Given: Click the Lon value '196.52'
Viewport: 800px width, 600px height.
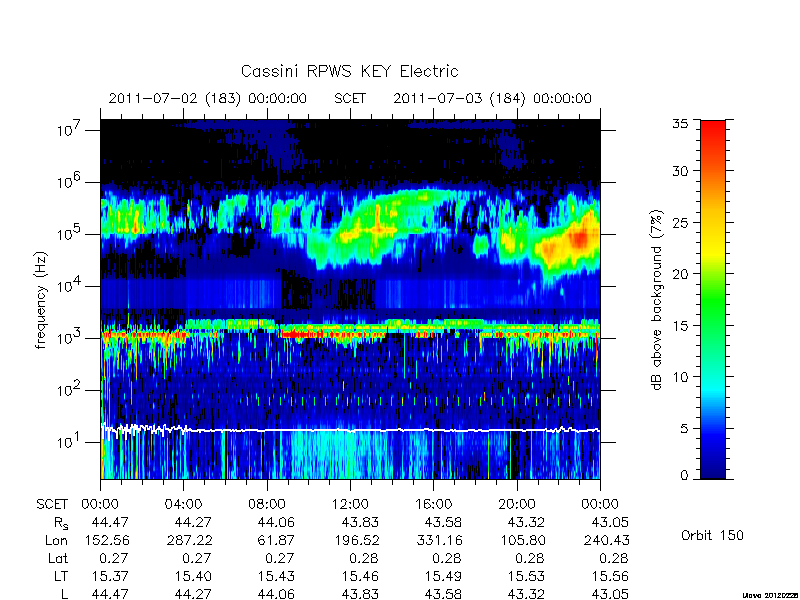Looking at the screenshot, I should point(356,540).
